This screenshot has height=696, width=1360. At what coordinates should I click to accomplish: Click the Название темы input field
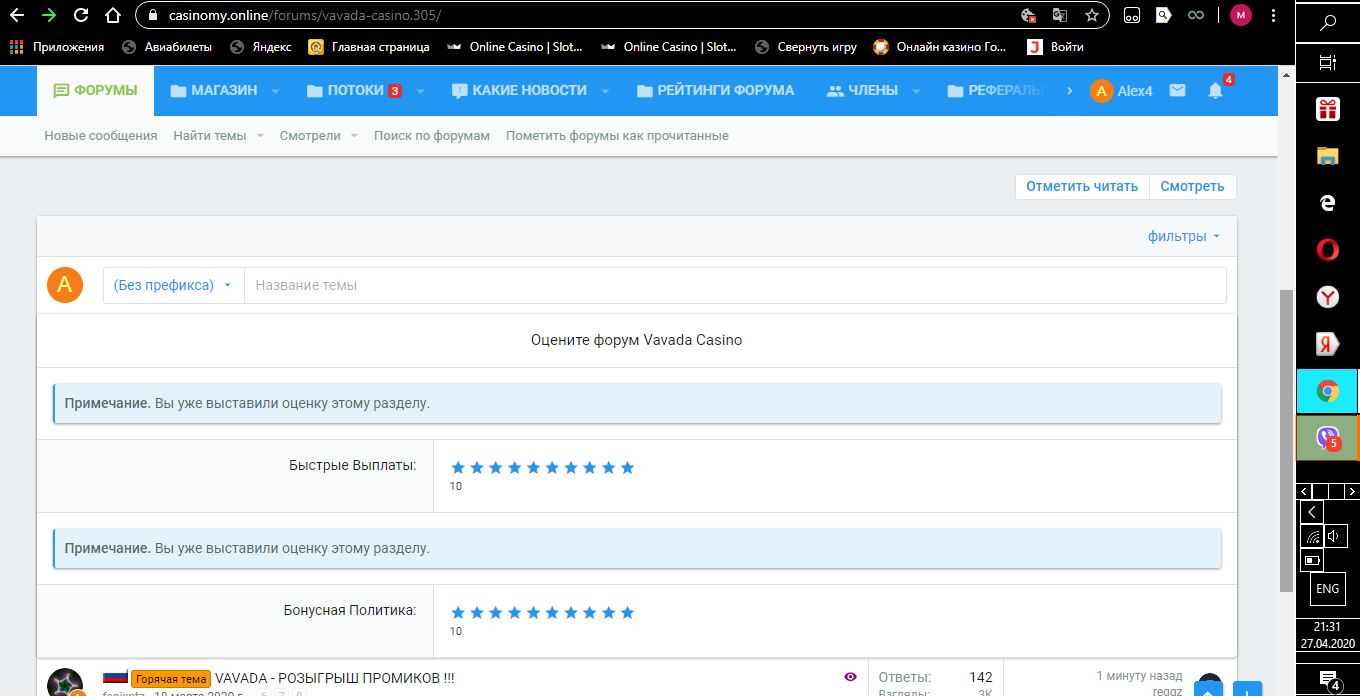coord(735,285)
